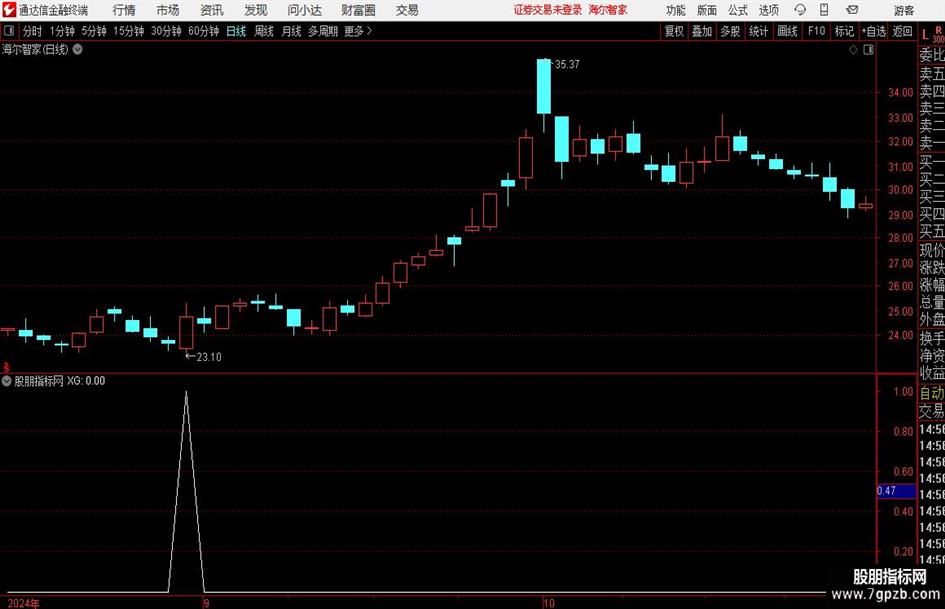The image size is (945, 609).
Task: Add stock with +自选 button
Action: [x=874, y=31]
